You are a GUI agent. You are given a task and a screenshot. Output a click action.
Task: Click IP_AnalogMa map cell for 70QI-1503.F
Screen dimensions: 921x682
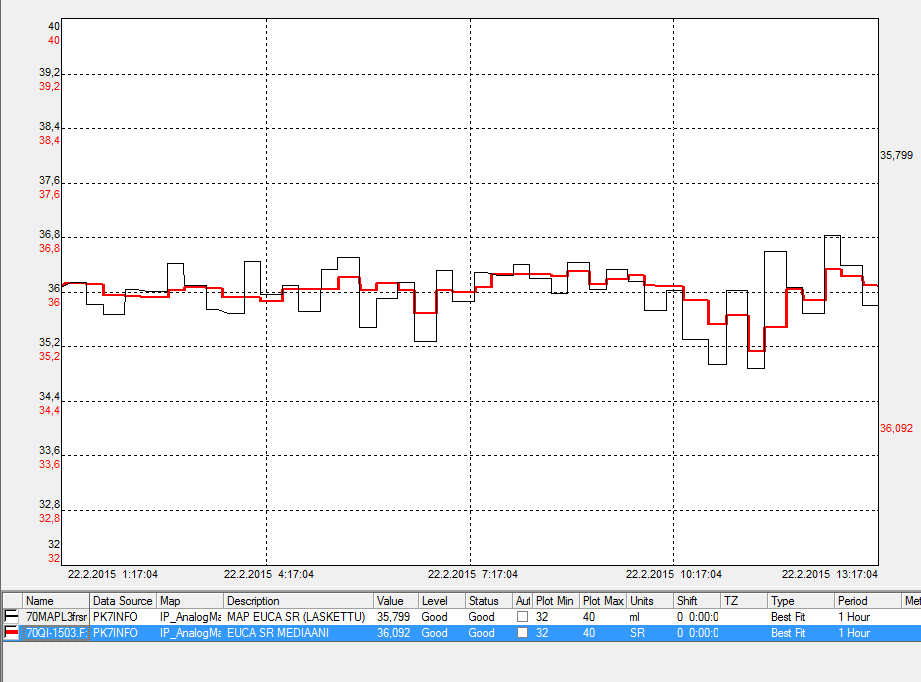coord(190,633)
